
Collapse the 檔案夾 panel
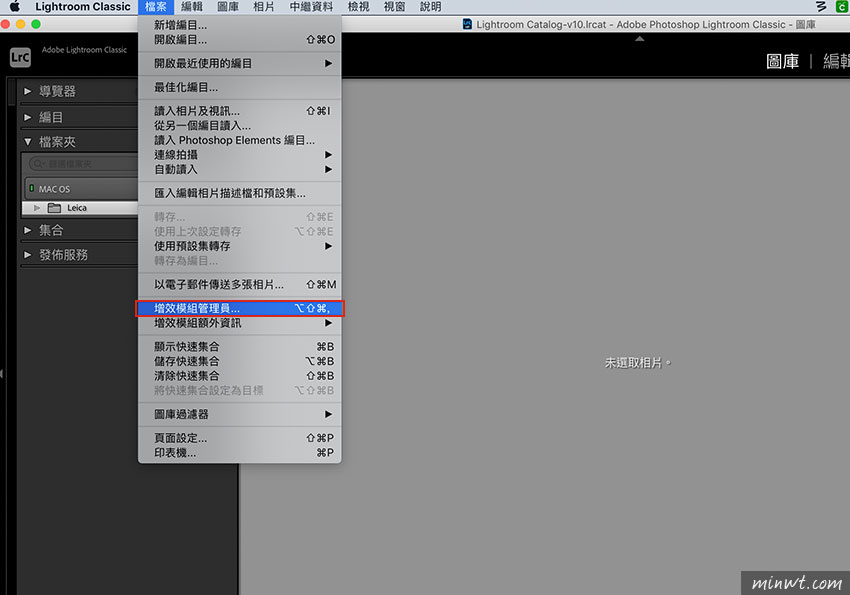[x=28, y=142]
